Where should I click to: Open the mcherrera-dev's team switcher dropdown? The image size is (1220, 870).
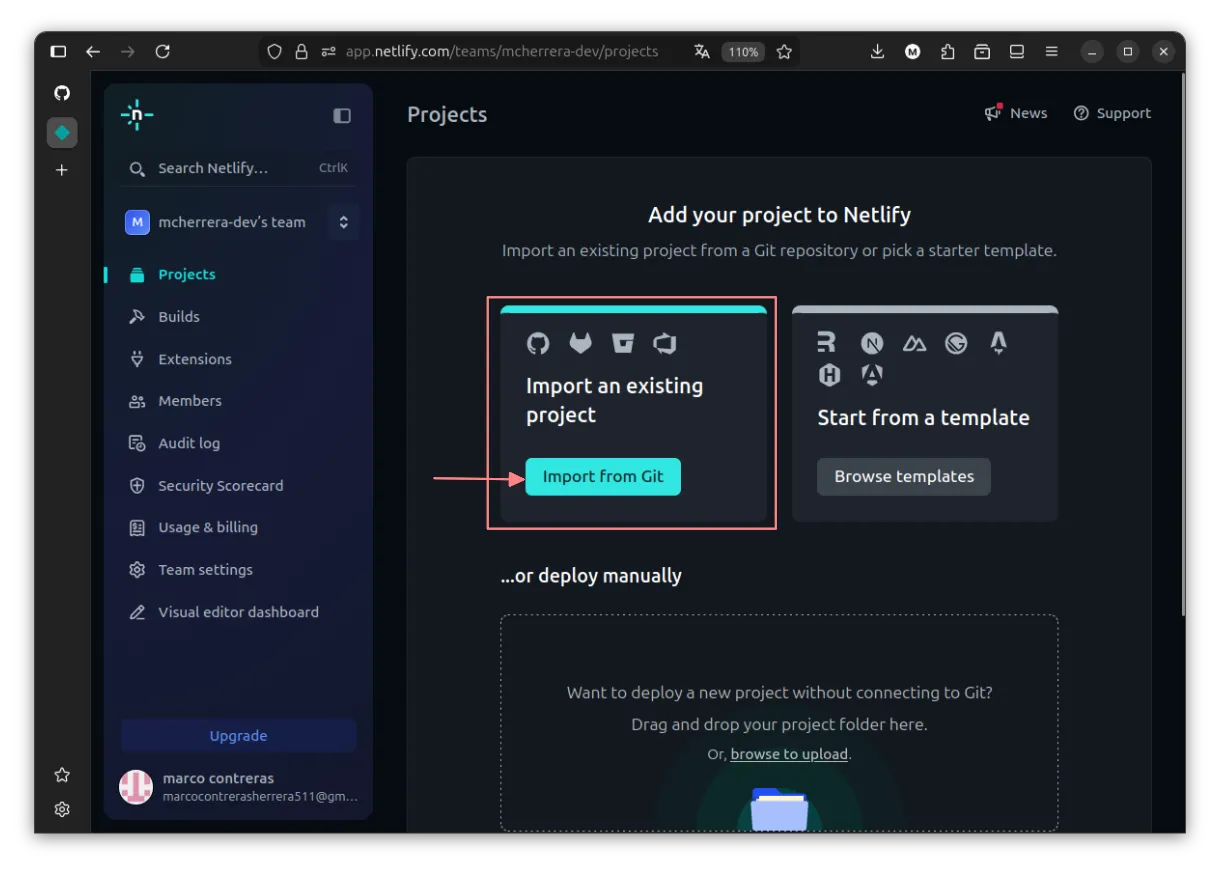click(343, 222)
